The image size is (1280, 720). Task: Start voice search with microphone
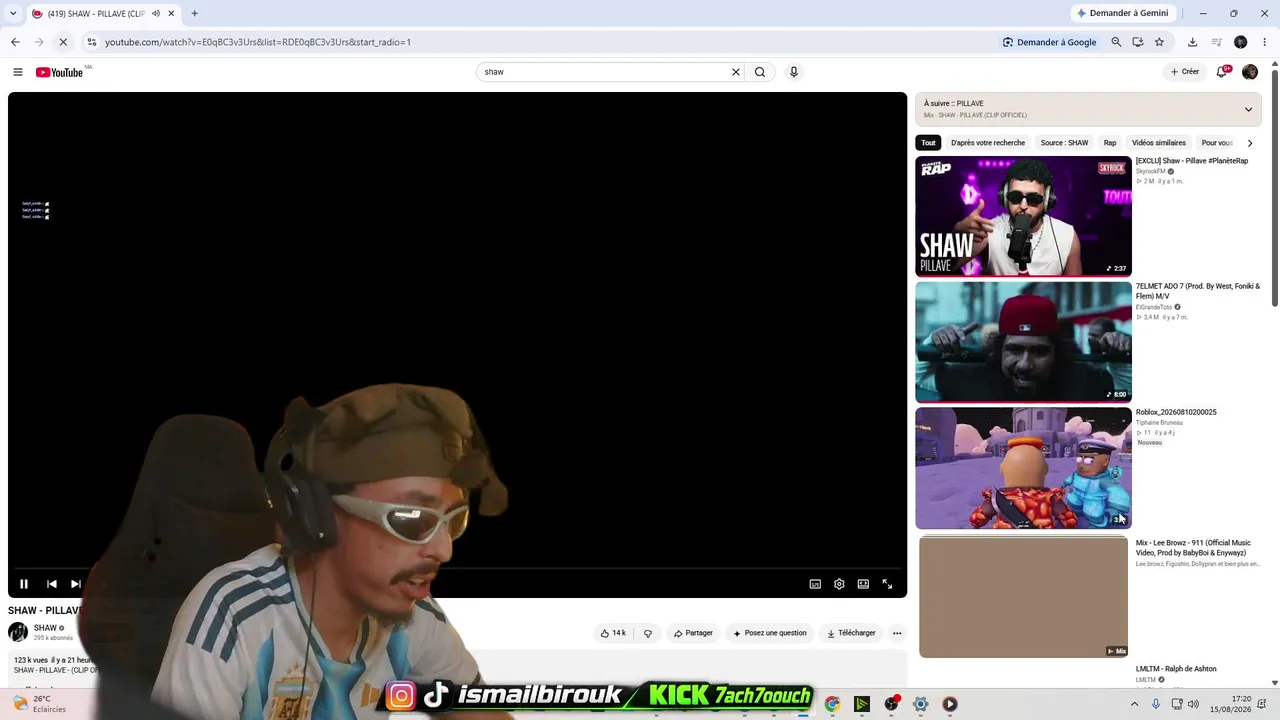pos(794,72)
